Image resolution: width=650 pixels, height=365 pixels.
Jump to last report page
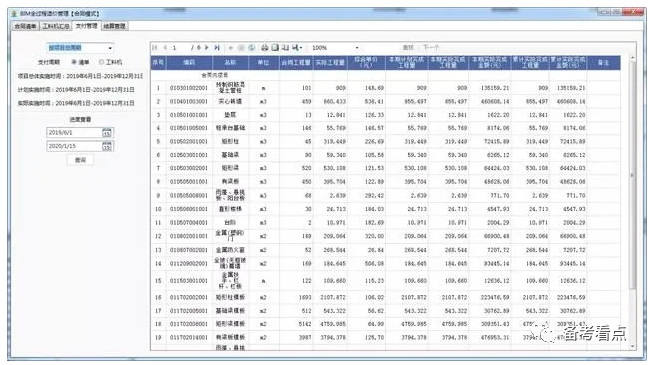(x=217, y=48)
